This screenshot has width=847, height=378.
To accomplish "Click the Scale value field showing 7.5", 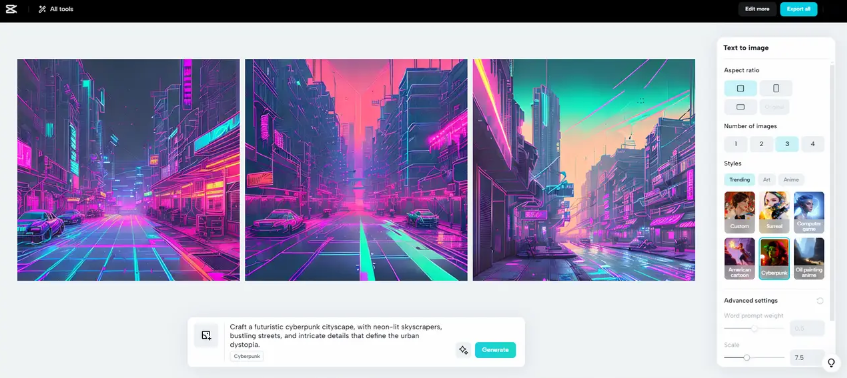I will (x=807, y=357).
